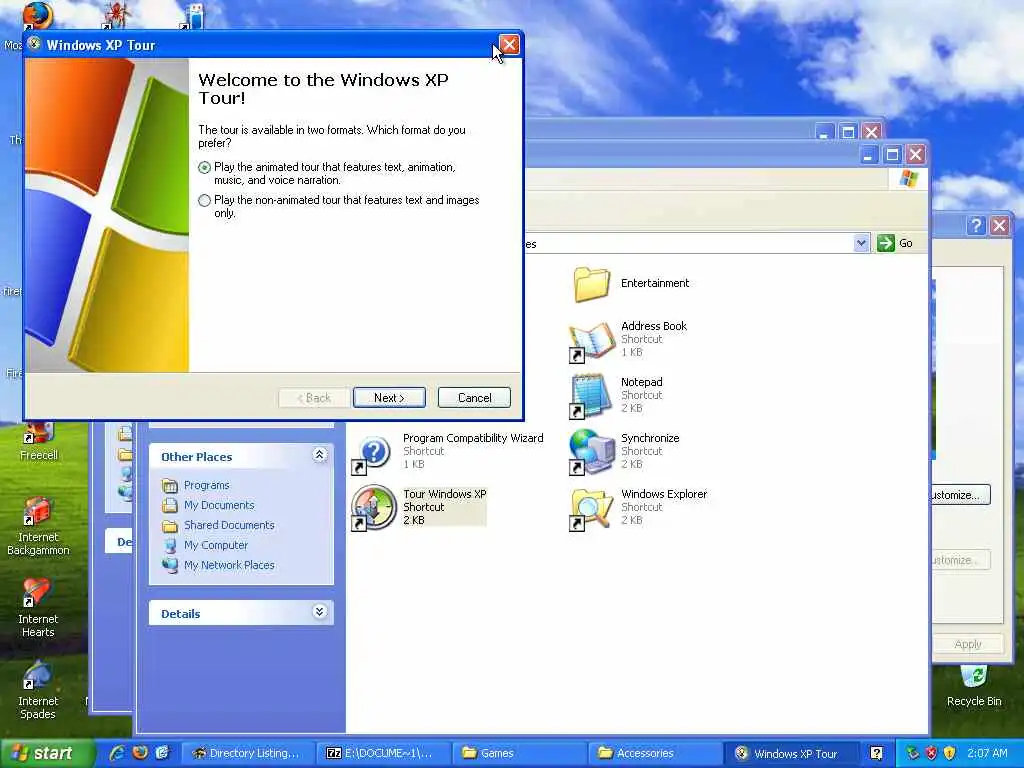Open the Internet Backgammon desktop icon
This screenshot has width=1024, height=768.
(38, 526)
